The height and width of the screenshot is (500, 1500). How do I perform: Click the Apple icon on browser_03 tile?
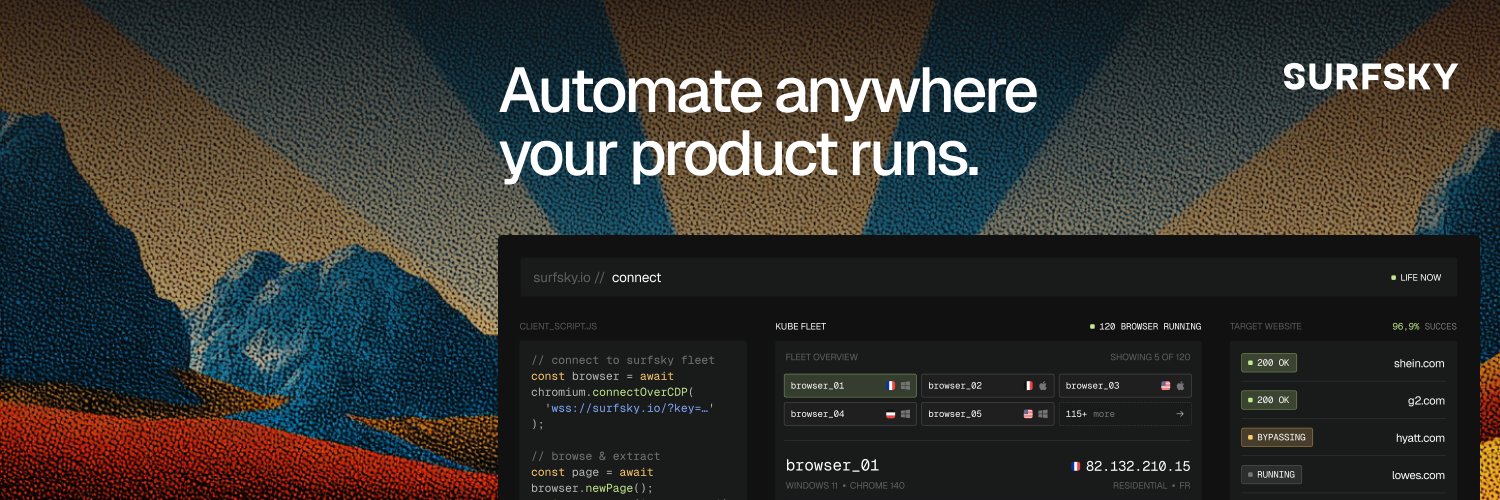click(1180, 385)
